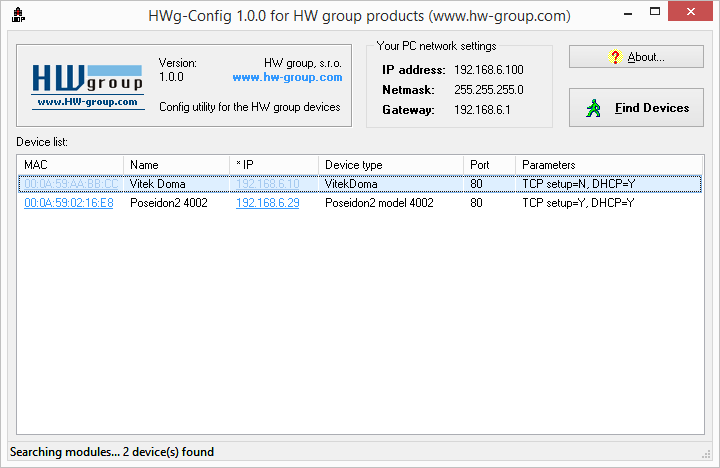This screenshot has height=468, width=720.
Task: Click TCP setup=N, DHCP=Y parameters cell
Action: 579,184
